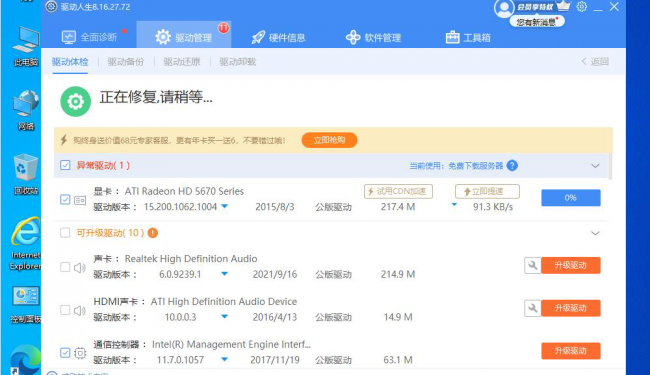Uncheck the ATI Radeon HD 5670 checkbox
Image resolution: width=650 pixels, height=375 pixels.
pyautogui.click(x=65, y=199)
